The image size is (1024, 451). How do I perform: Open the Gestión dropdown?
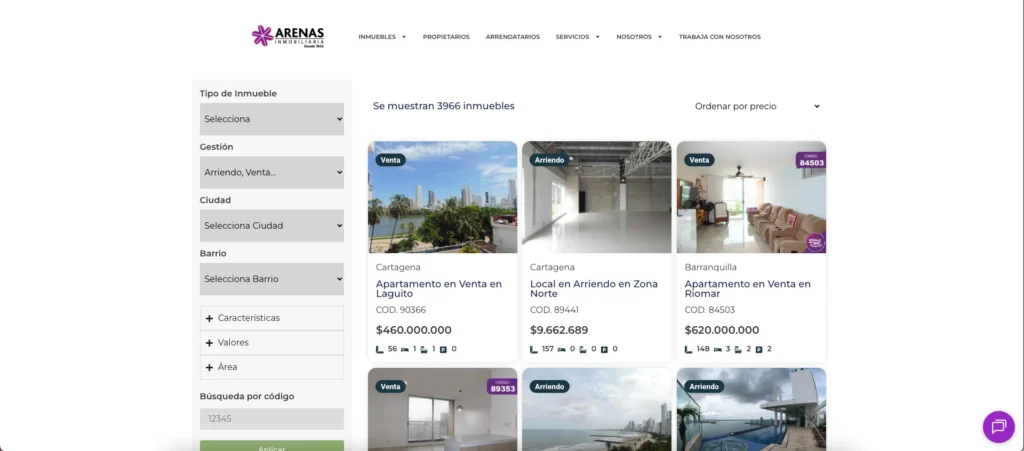coord(272,172)
